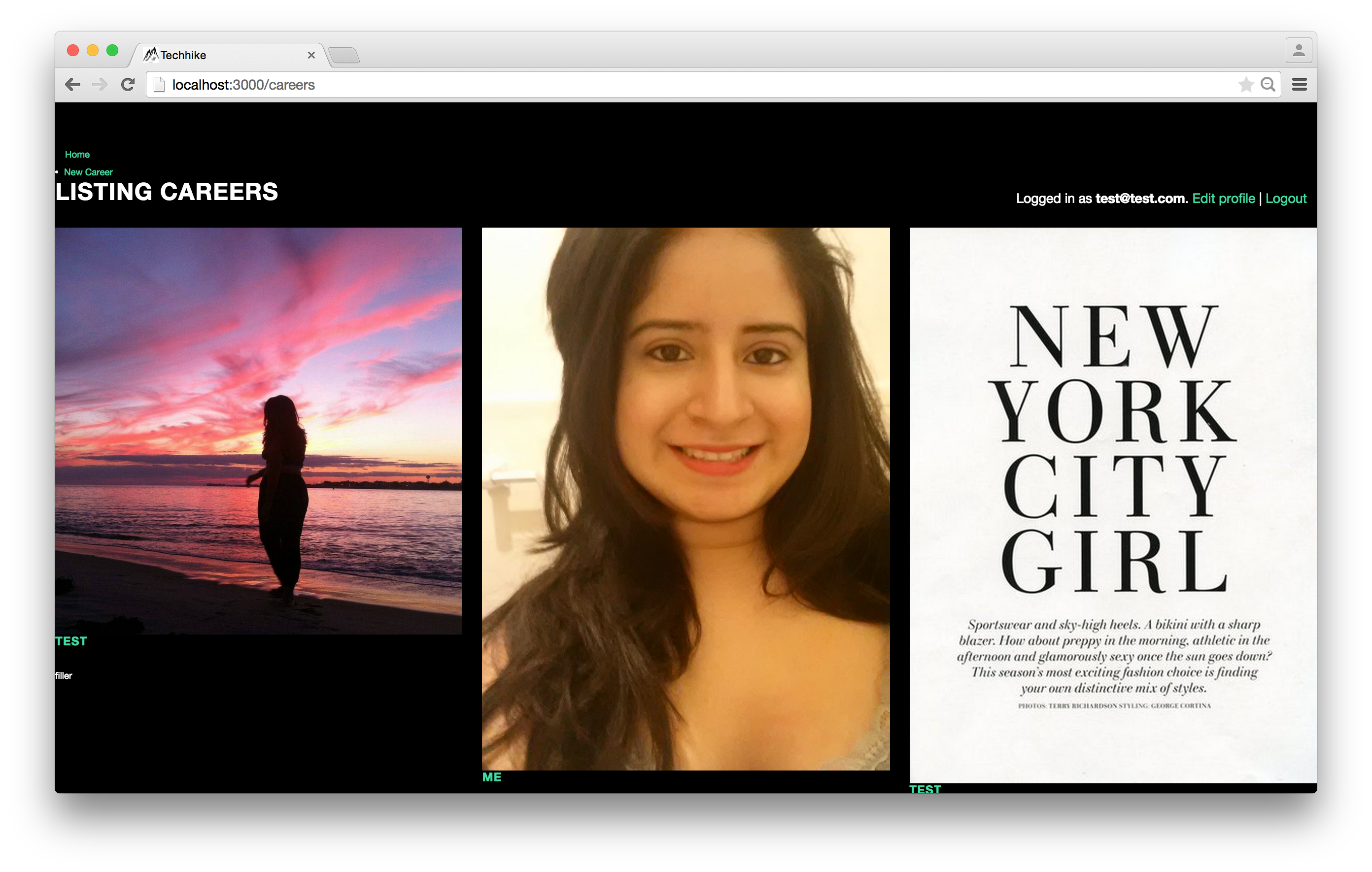
Task: Open the New Career link
Action: point(88,172)
